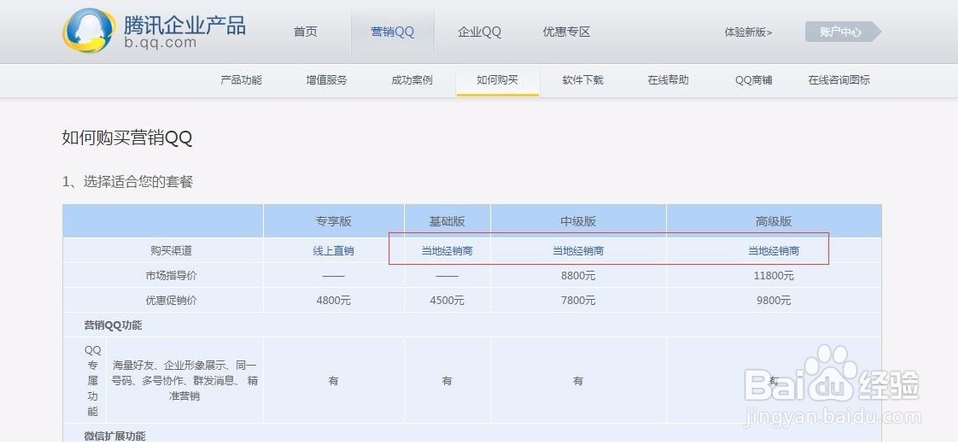Click the 体验新版> link
958x442 pixels.
click(748, 32)
